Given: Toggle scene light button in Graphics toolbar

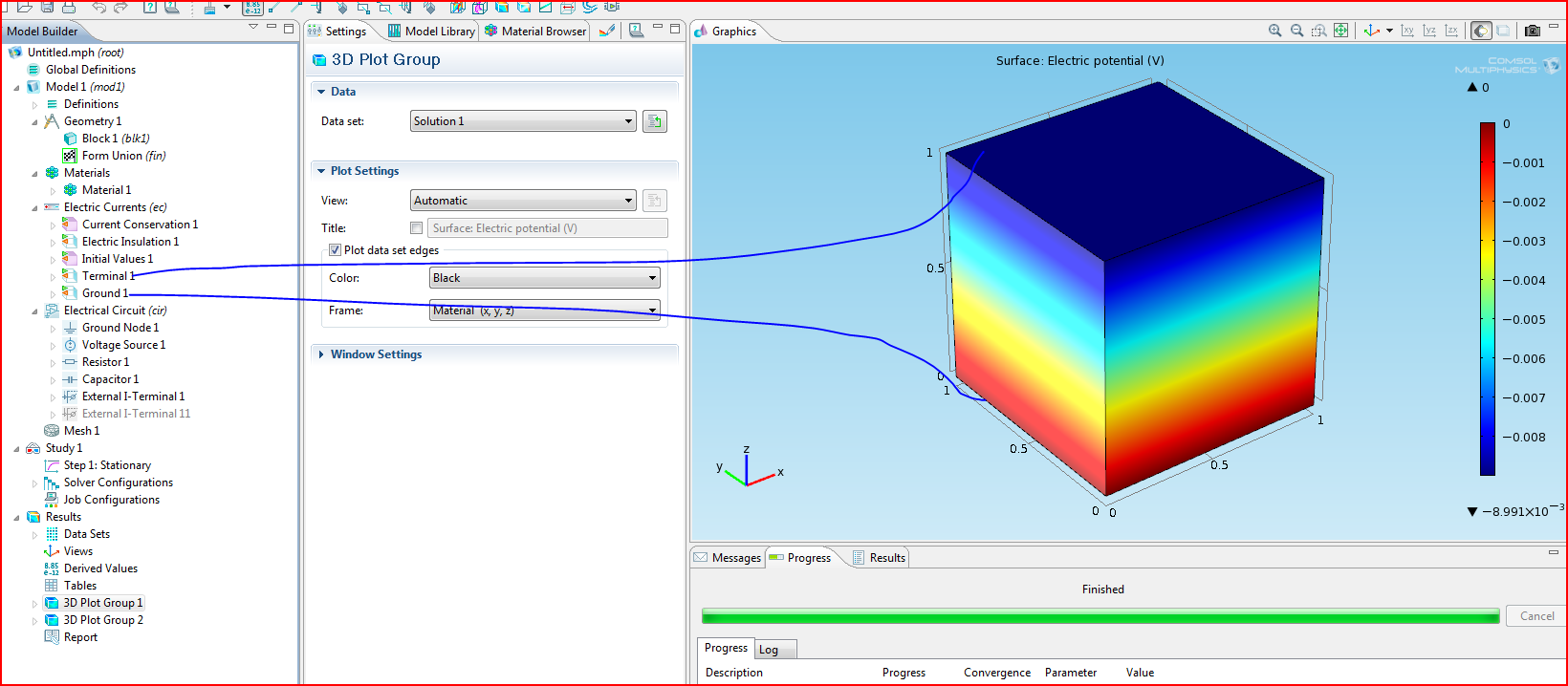Looking at the screenshot, I should tap(1481, 31).
